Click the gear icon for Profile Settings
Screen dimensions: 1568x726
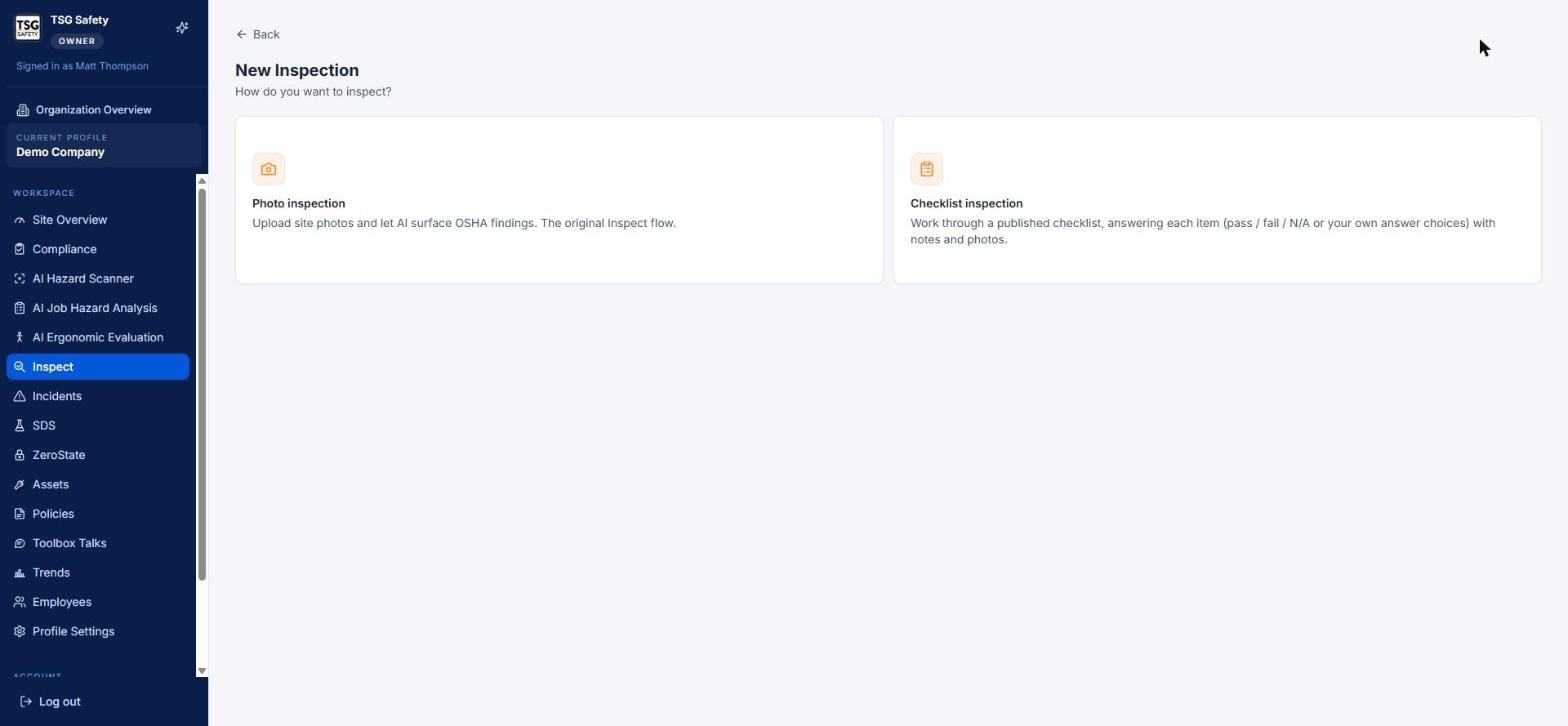(x=19, y=632)
